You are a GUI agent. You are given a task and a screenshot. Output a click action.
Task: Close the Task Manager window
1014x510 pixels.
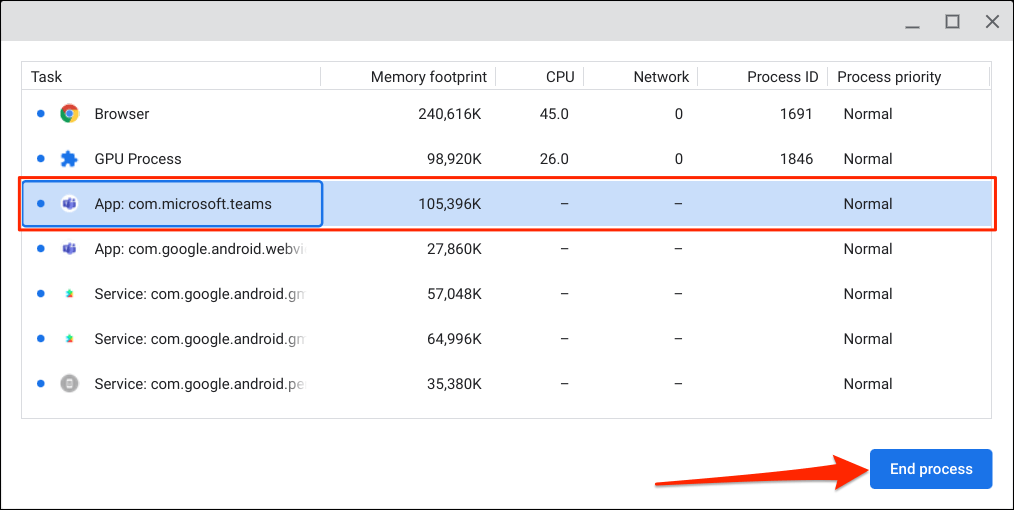pos(991,21)
